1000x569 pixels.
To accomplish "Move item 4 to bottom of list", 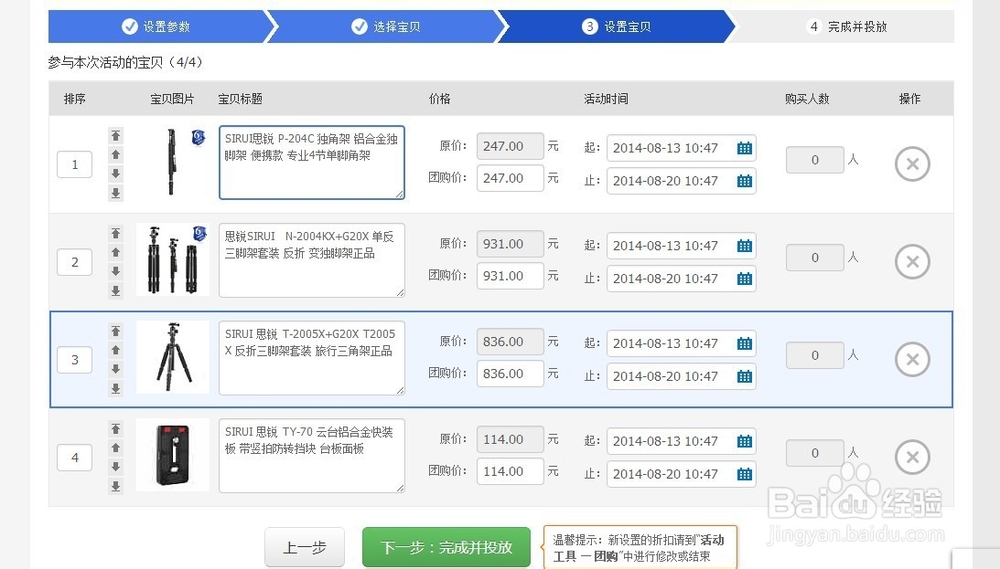I will (x=115, y=485).
